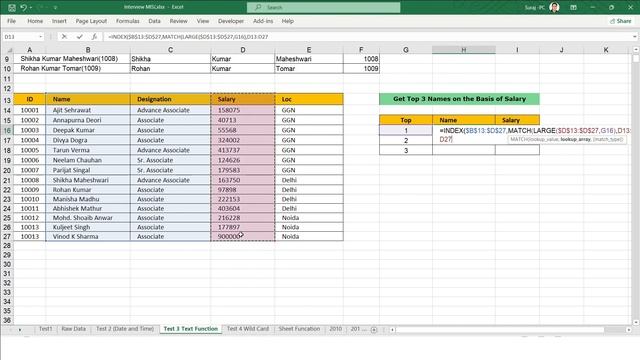Click the Salary header cell in column D
The height and width of the screenshot is (360, 640).
tap(243, 99)
